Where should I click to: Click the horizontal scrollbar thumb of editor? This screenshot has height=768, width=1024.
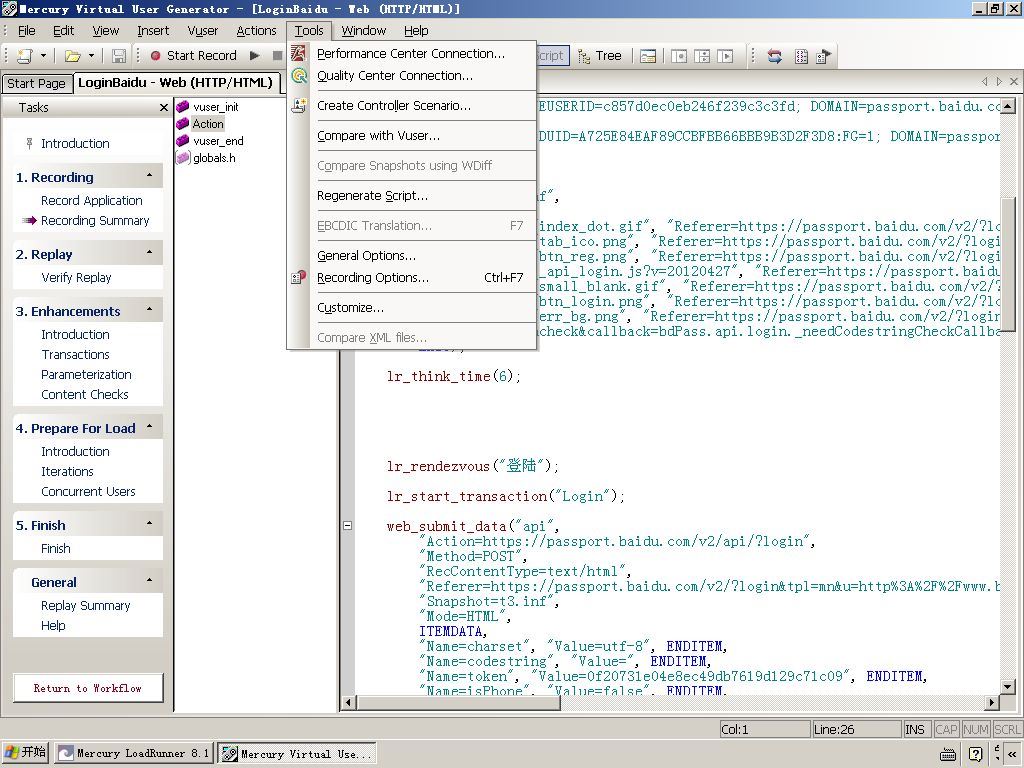coord(458,703)
